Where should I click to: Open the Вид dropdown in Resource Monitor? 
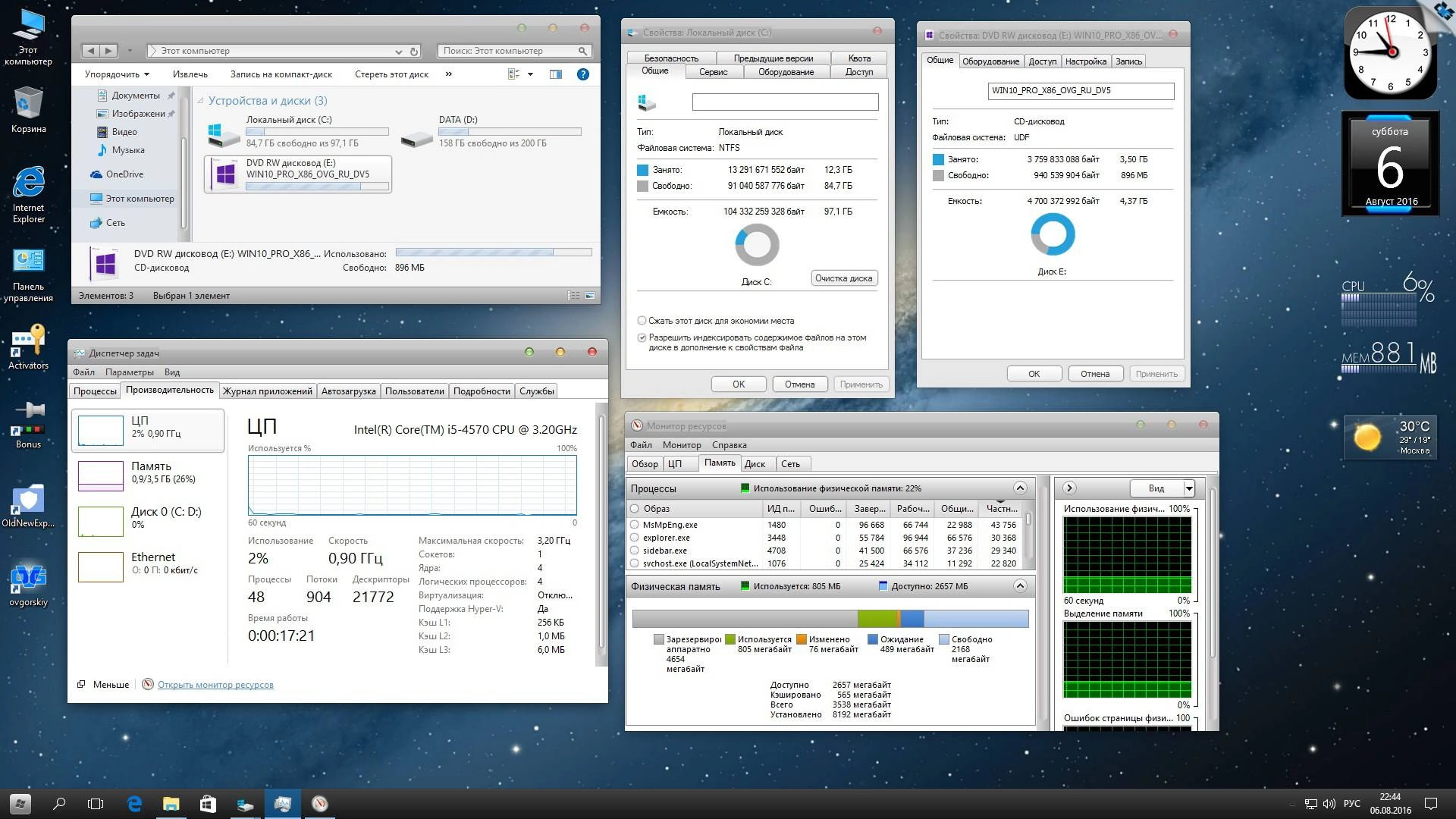tap(1189, 488)
